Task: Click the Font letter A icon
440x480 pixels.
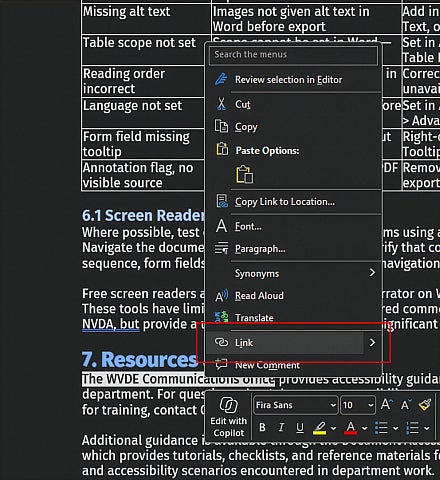Action: click(221, 226)
